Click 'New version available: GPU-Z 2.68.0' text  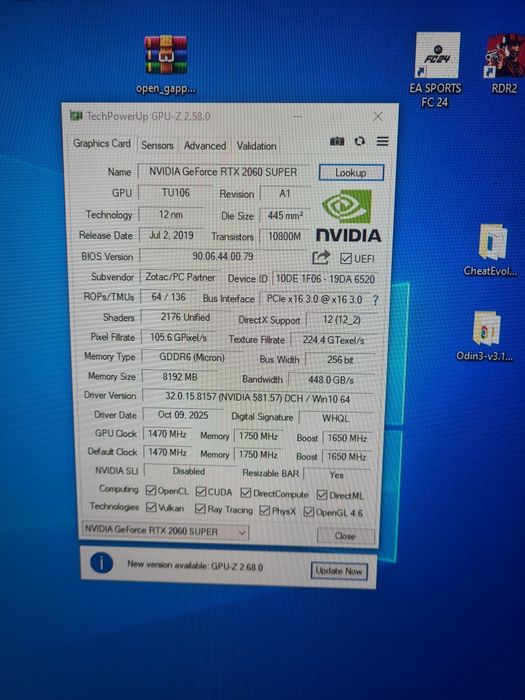pos(195,566)
